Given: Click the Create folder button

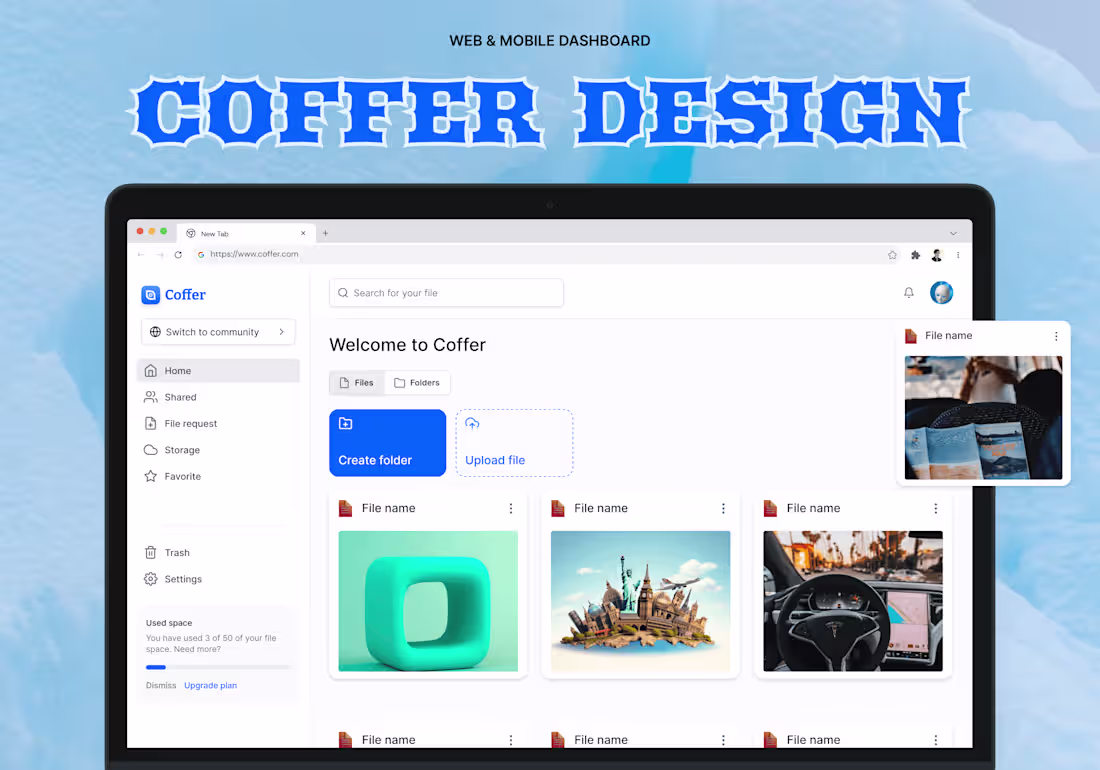Looking at the screenshot, I should point(387,442).
